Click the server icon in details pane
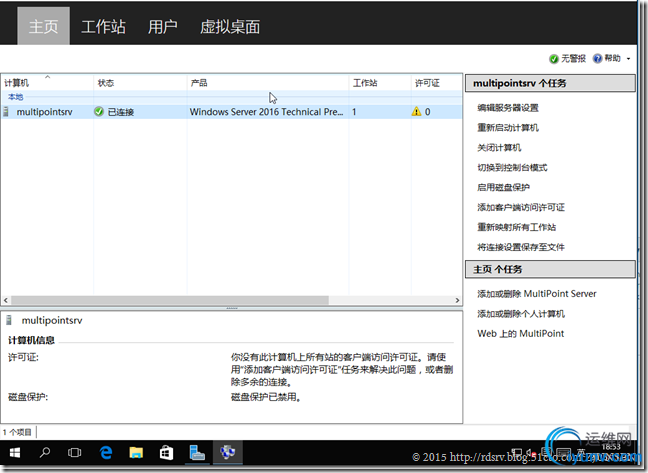 coord(9,320)
